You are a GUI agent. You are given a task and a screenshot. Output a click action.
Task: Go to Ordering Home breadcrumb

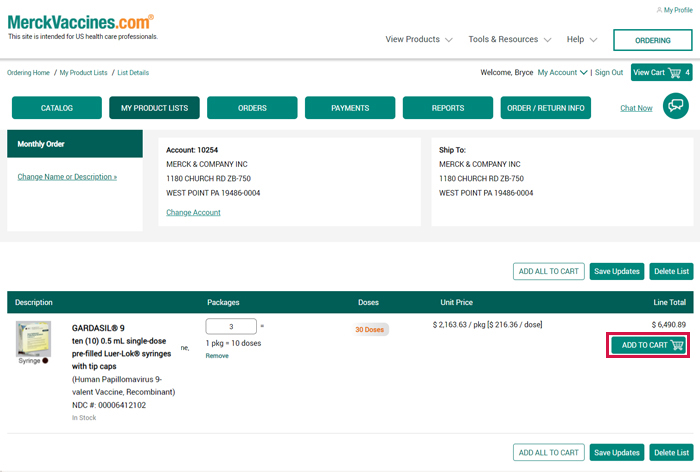click(x=28, y=72)
